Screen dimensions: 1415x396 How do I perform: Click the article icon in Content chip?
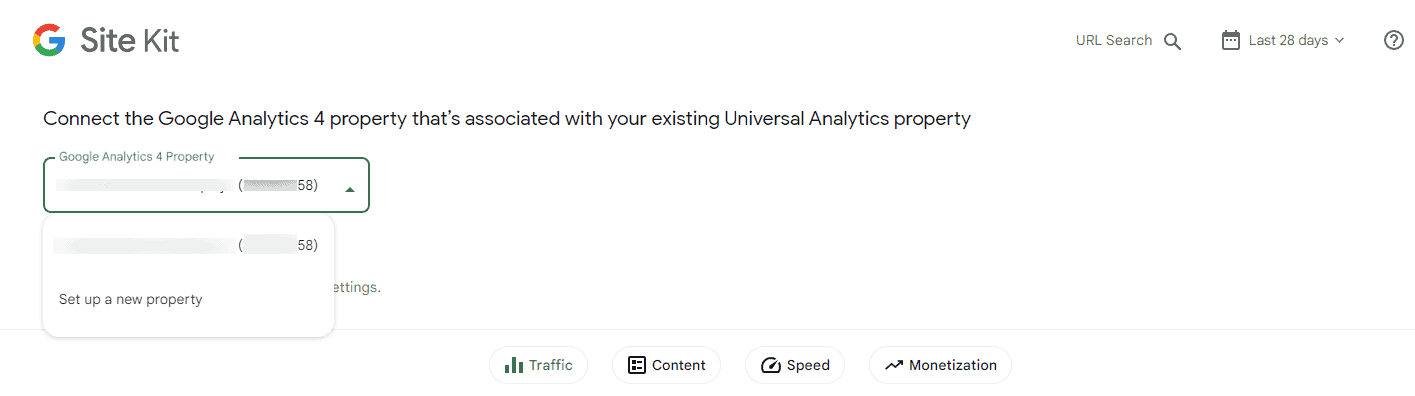click(636, 365)
